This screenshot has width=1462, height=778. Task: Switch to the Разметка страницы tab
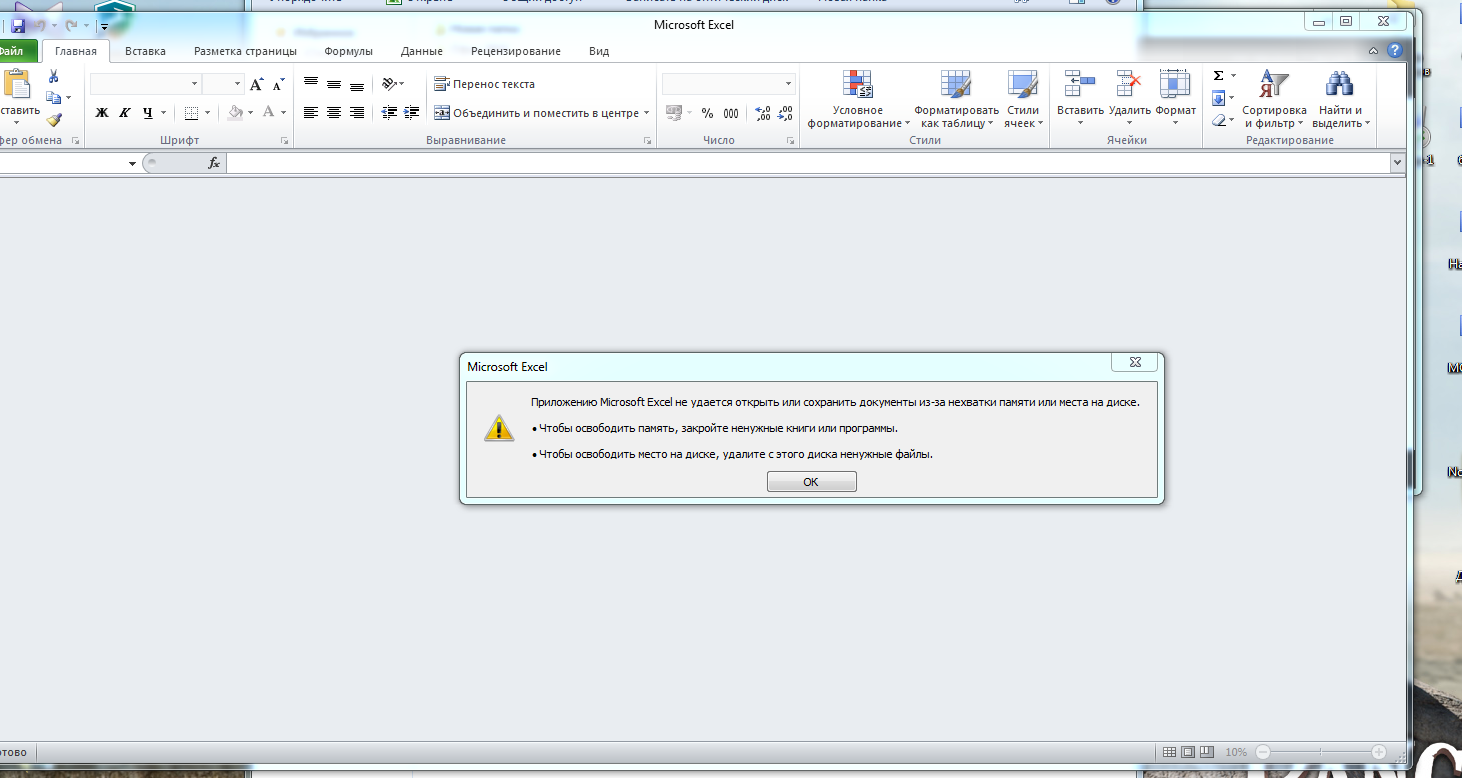pyautogui.click(x=245, y=51)
